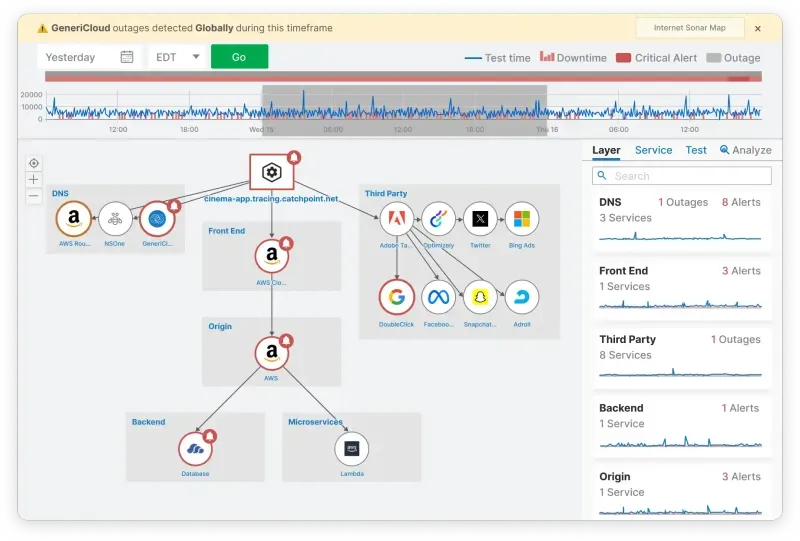Select the Twitter X node icon

pos(480,218)
